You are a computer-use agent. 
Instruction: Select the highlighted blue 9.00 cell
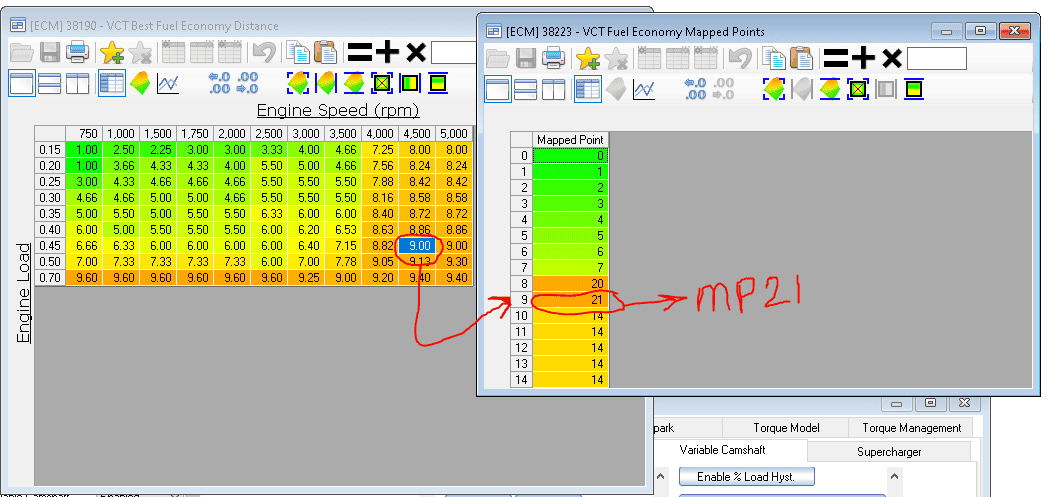click(x=417, y=246)
